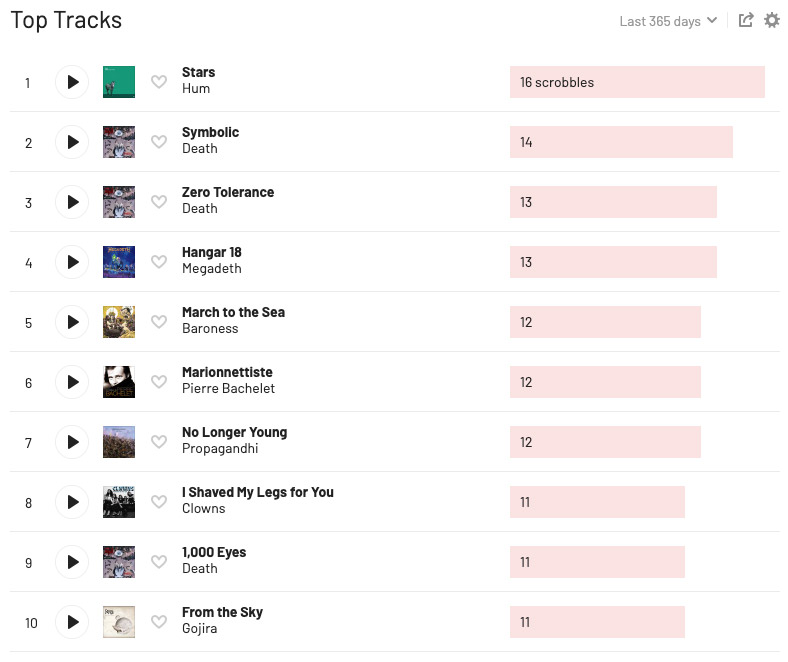Select the 14 scrobbles bar for Symbolic
The height and width of the screenshot is (662, 788).
621,142
